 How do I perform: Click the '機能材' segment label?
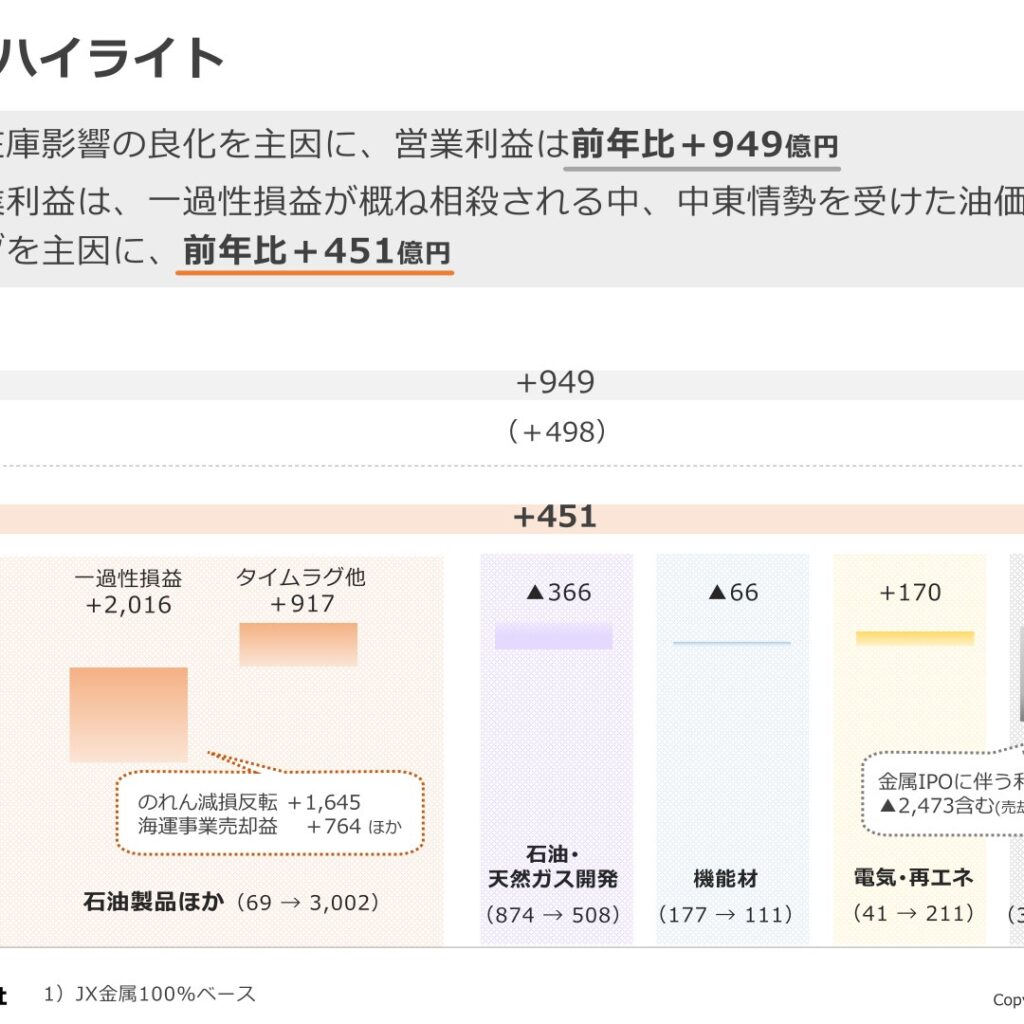pos(726,879)
